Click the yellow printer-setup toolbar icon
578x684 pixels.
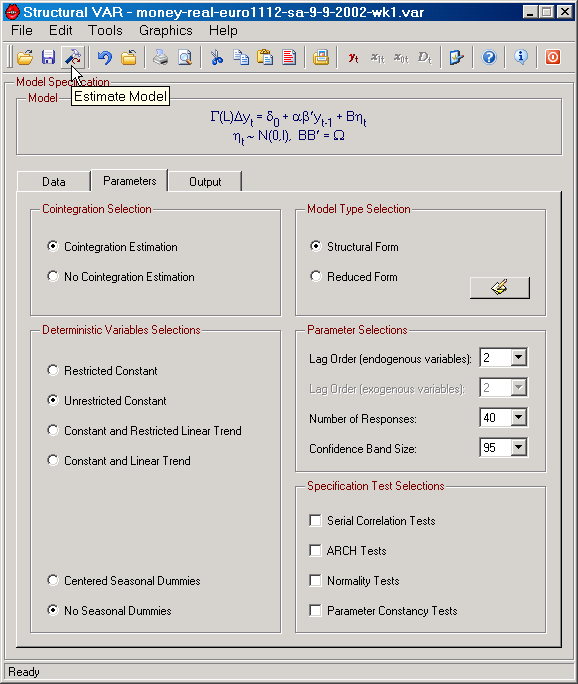321,57
